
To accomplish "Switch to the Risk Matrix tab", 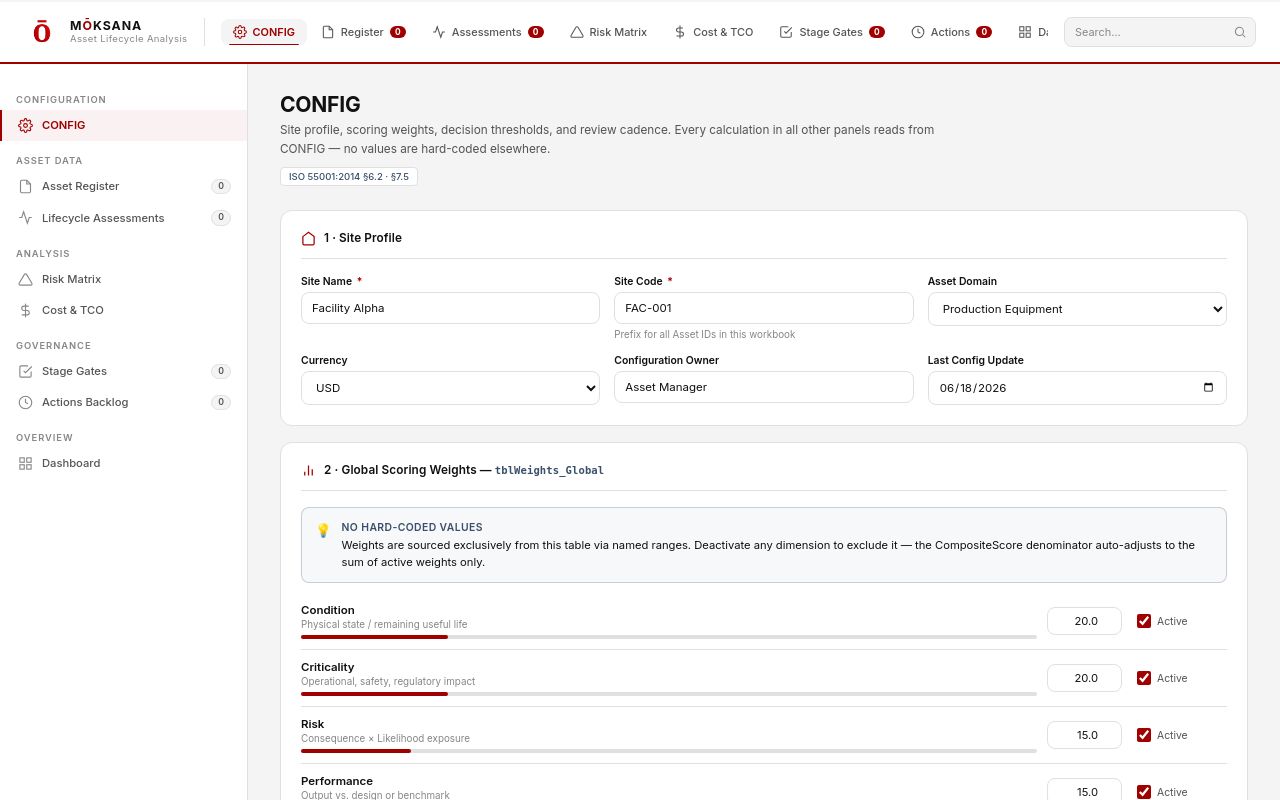I will pos(608,32).
